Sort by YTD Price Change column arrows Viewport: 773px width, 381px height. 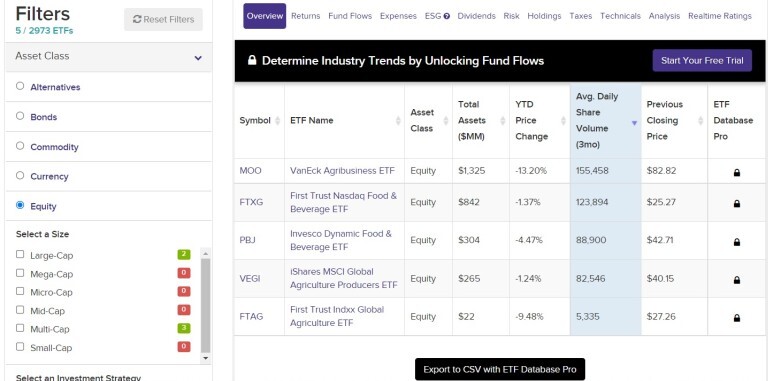click(562, 121)
